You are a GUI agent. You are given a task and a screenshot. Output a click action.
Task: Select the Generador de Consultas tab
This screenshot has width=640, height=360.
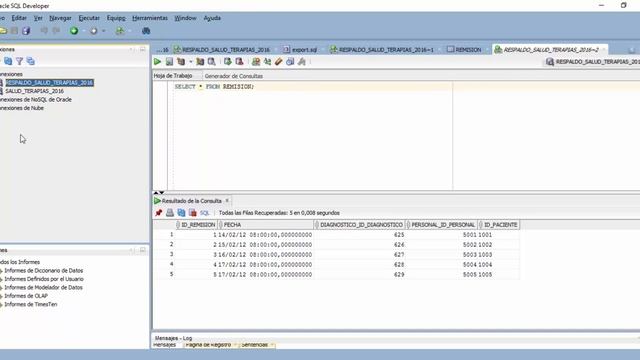(x=233, y=76)
